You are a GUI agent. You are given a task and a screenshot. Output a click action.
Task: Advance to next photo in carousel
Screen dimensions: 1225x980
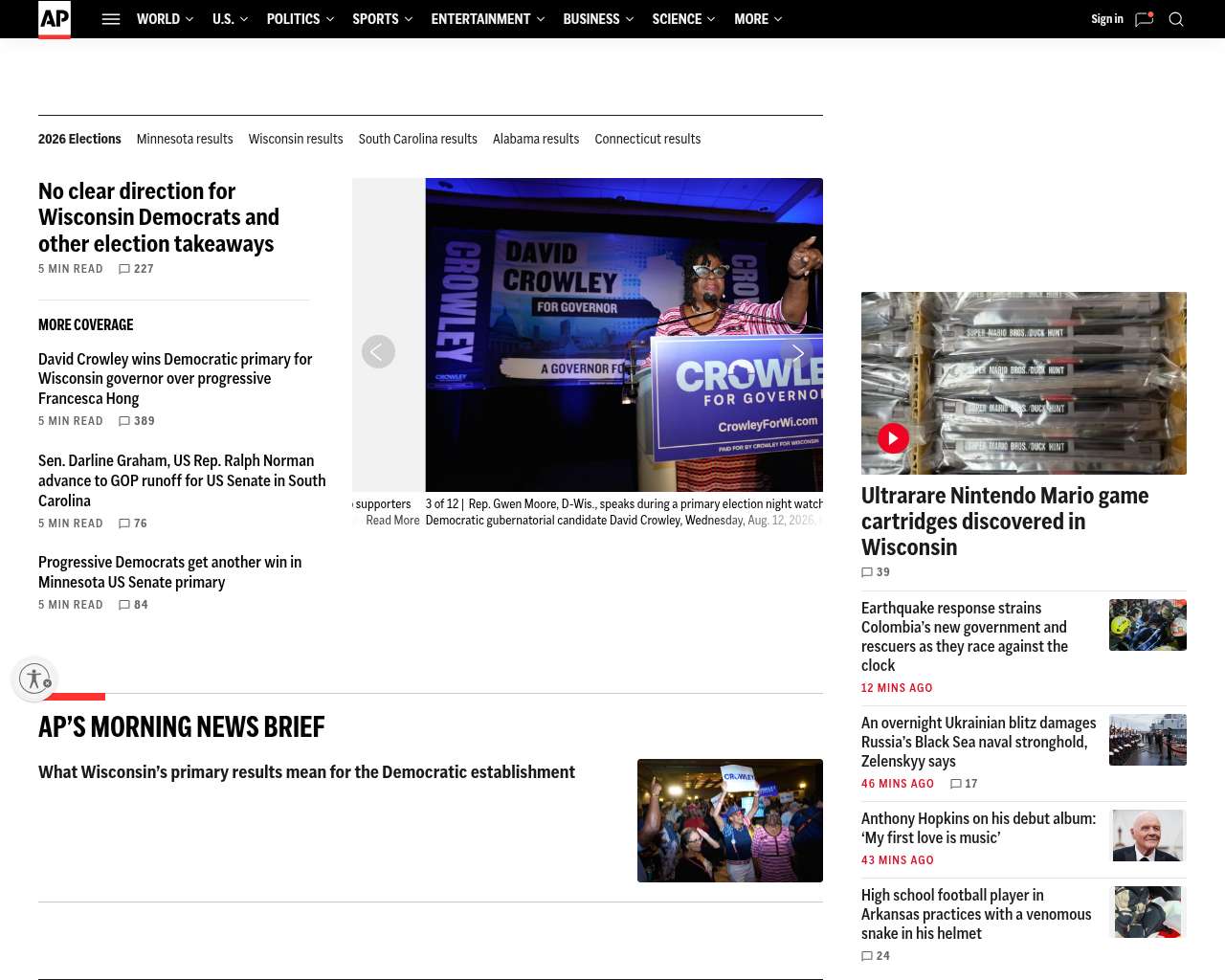point(797,352)
